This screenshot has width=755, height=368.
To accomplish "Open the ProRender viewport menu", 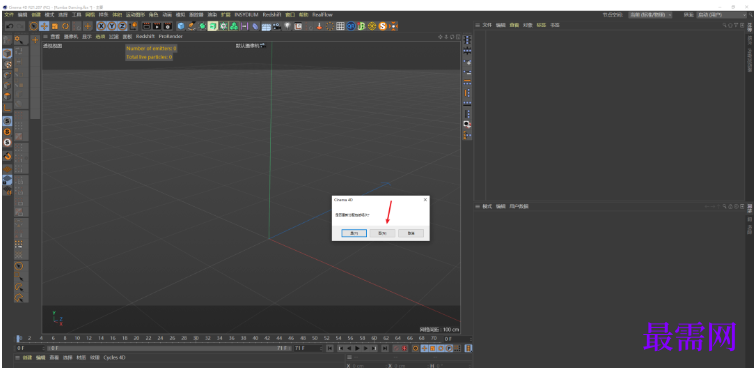I will point(170,37).
